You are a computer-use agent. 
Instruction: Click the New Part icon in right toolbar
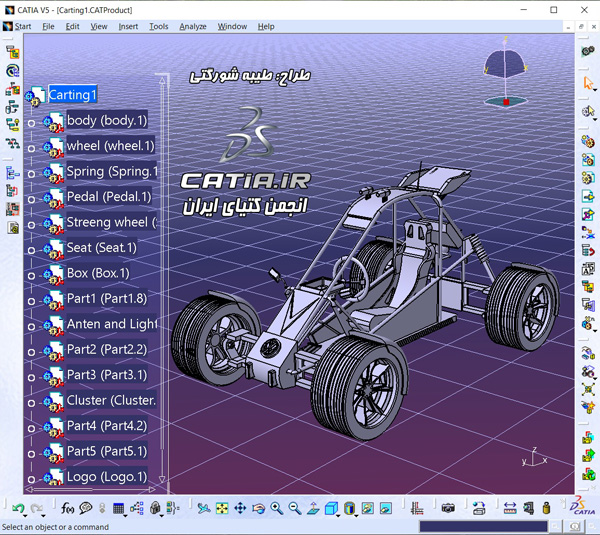(x=588, y=177)
